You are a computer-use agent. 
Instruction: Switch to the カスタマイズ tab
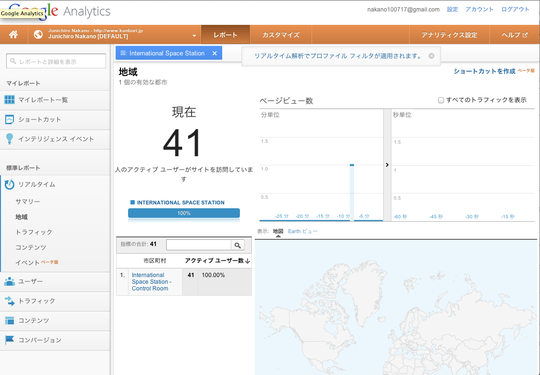pos(281,35)
